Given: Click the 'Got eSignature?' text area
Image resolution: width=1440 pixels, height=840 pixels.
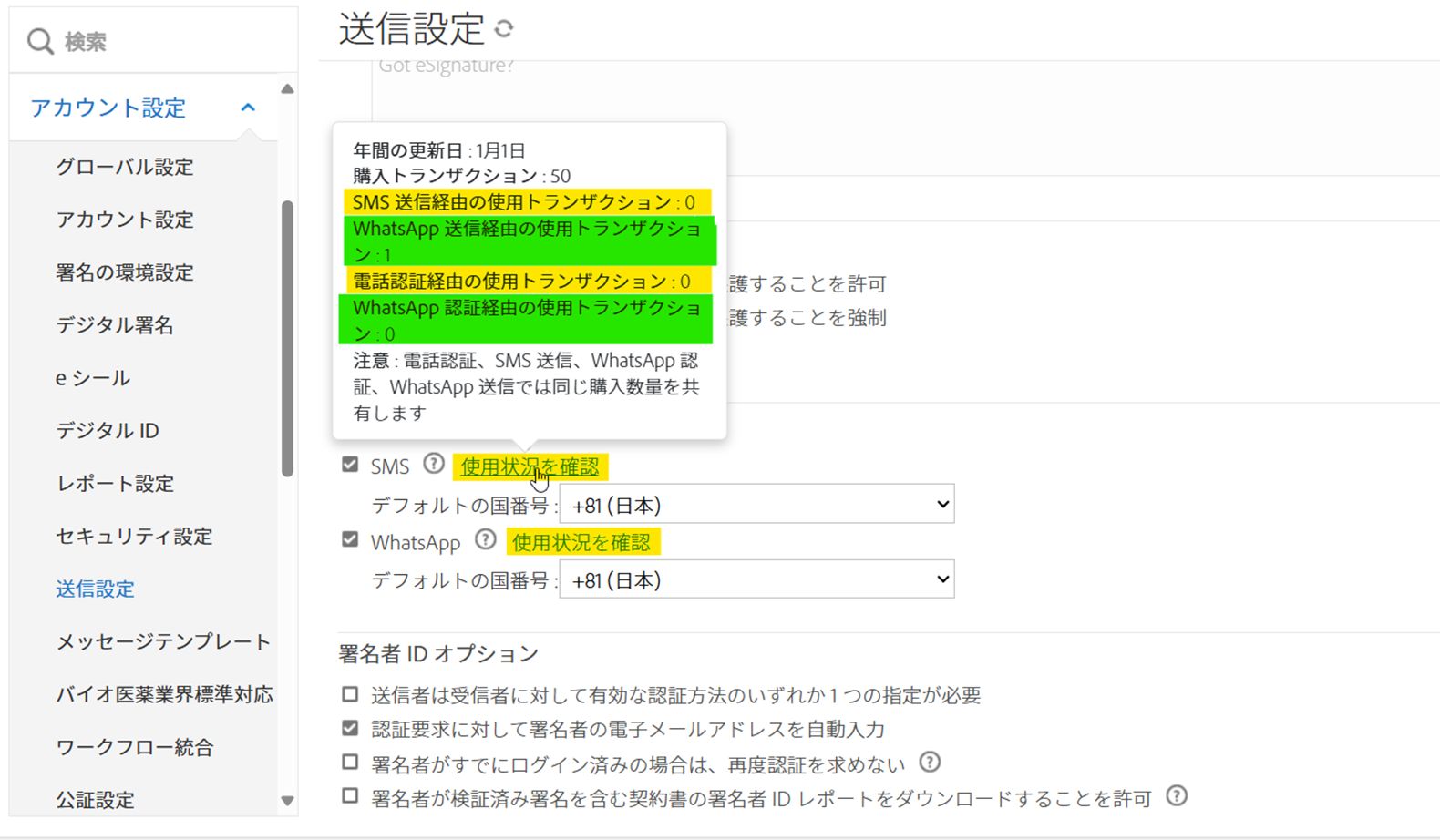Looking at the screenshot, I should pyautogui.click(x=905, y=117).
